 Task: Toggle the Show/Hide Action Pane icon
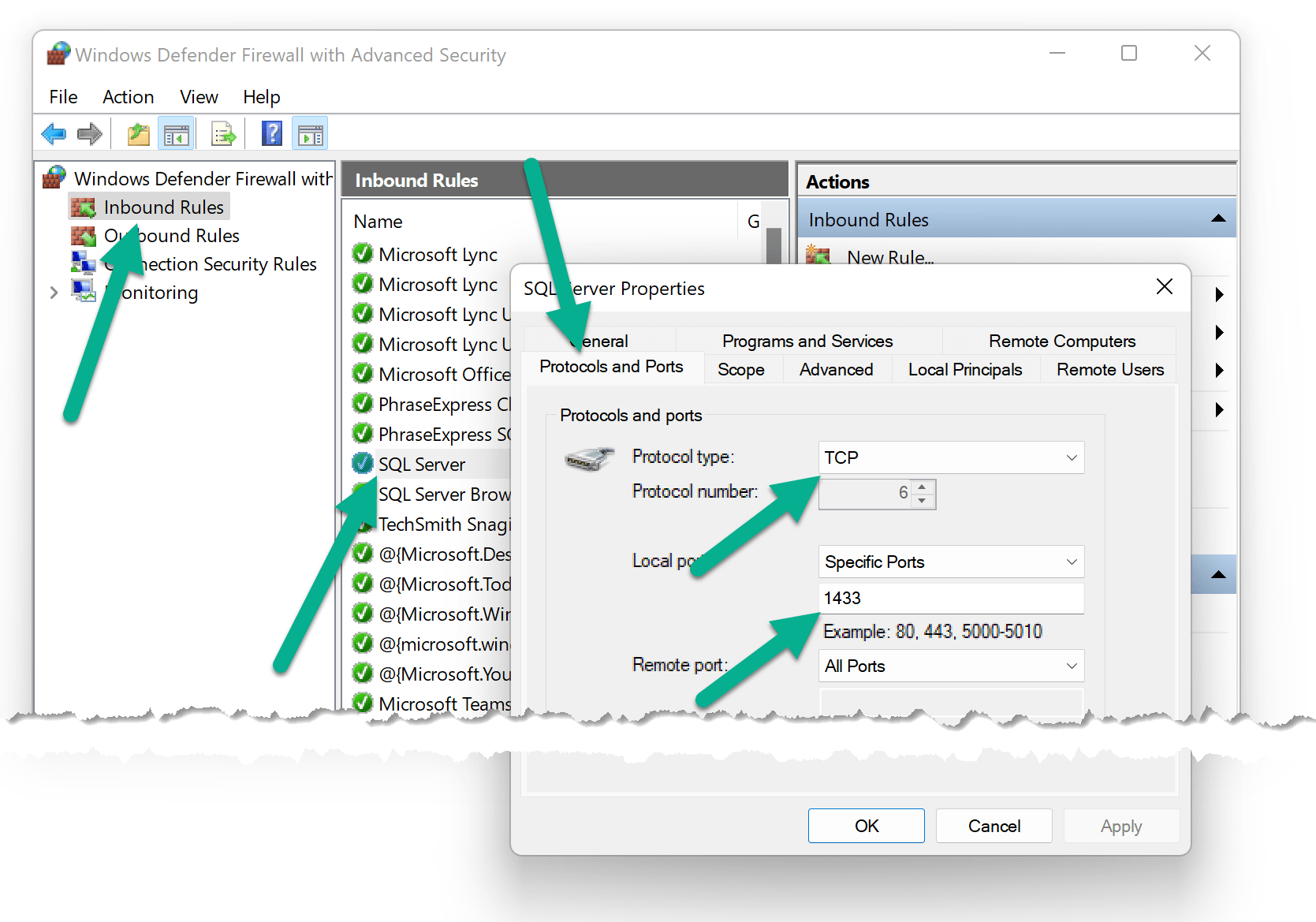[x=311, y=134]
